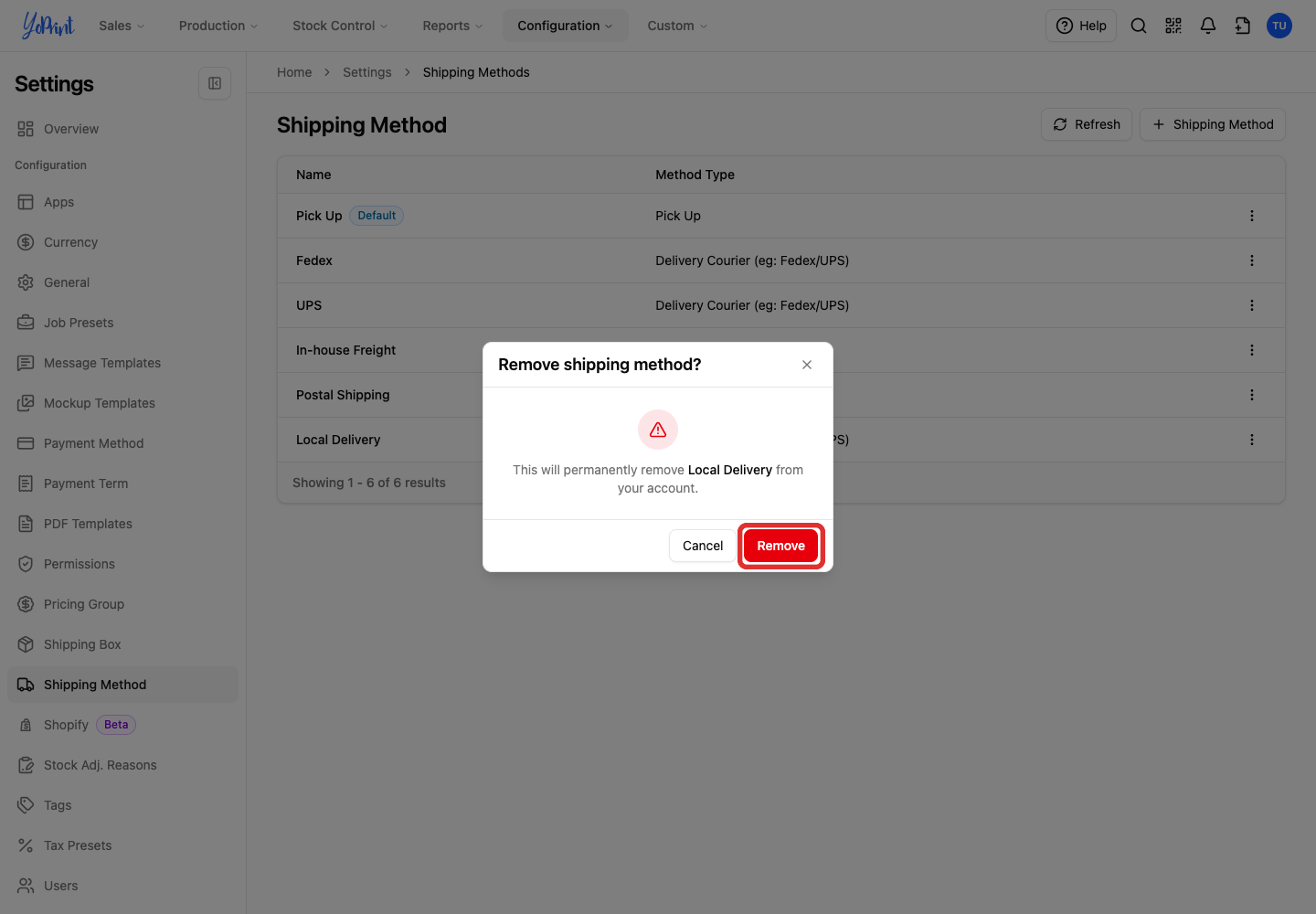Screen dimensions: 1316x914
Task: Open Apps settings
Action: (x=122, y=202)
